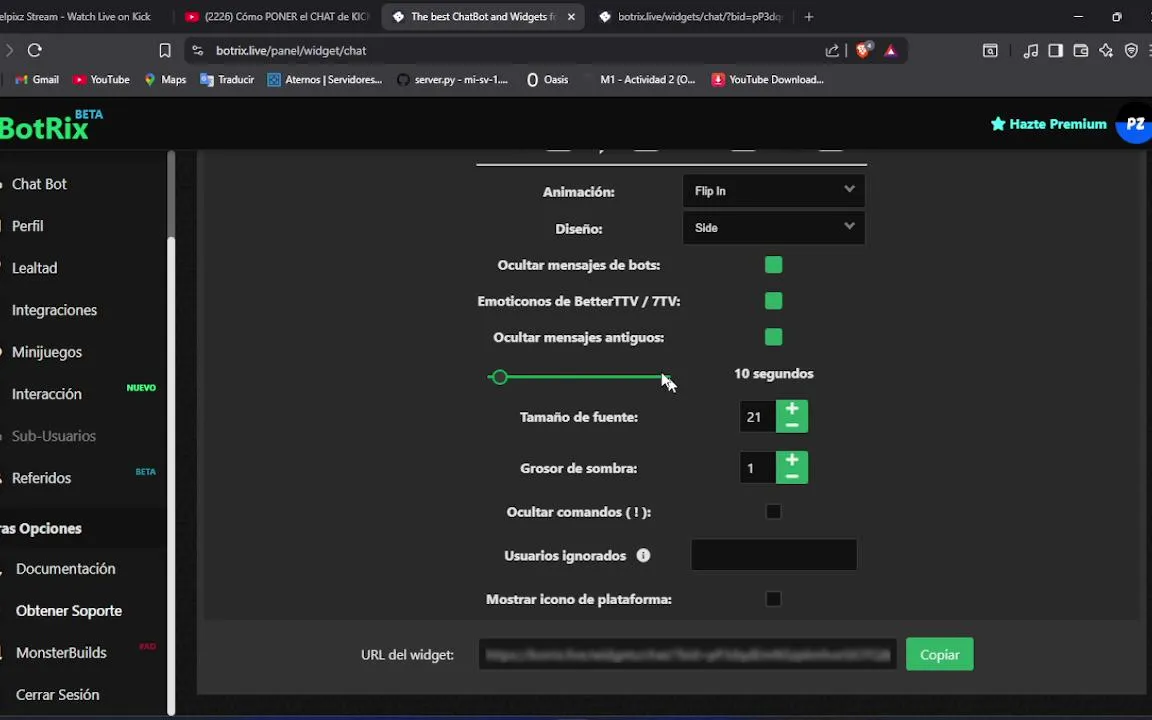Viewport: 1152px width, 720px height.
Task: Open Traducir bookmark
Action: pos(227,79)
